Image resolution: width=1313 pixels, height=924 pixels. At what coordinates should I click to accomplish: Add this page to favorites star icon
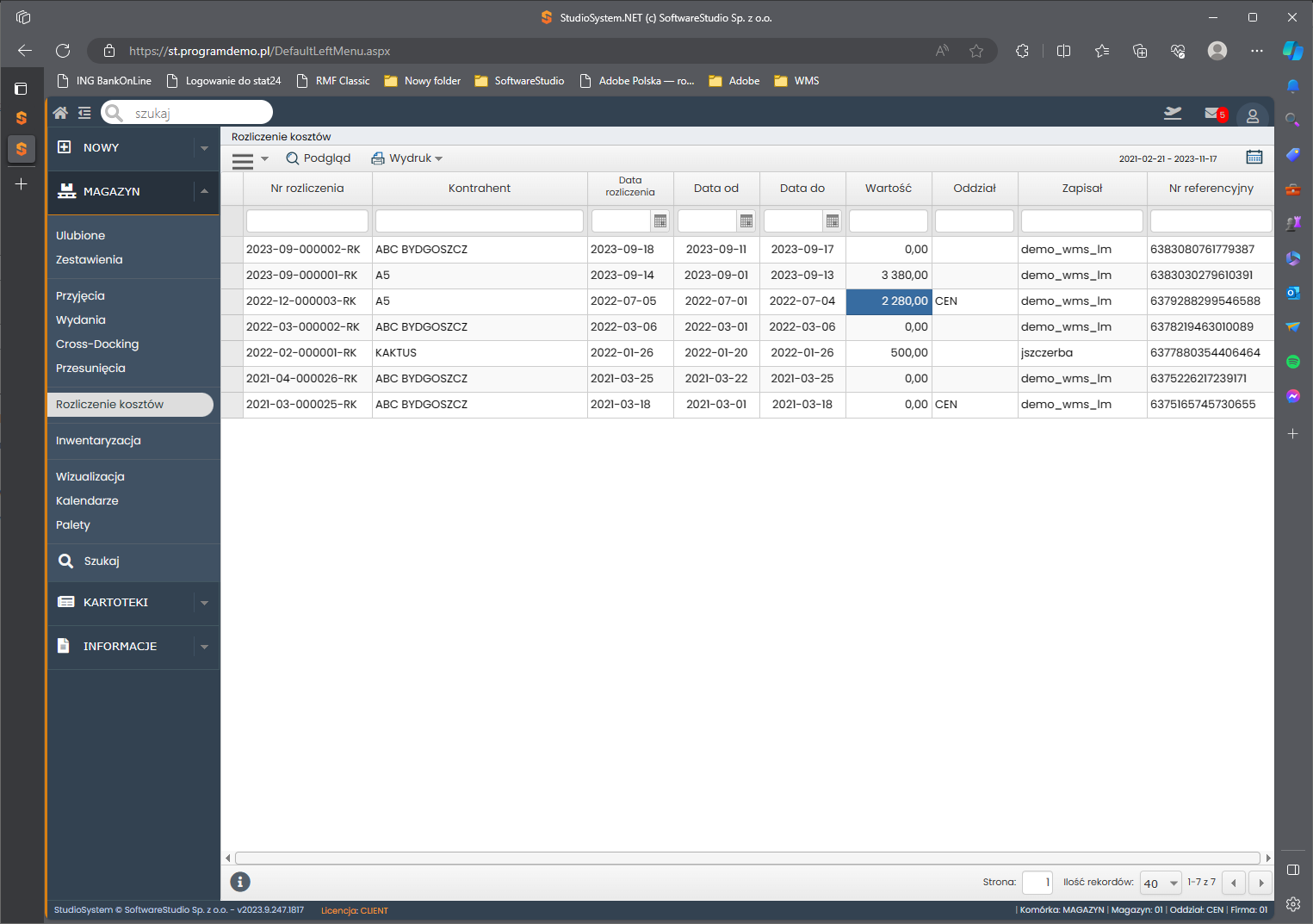click(975, 51)
